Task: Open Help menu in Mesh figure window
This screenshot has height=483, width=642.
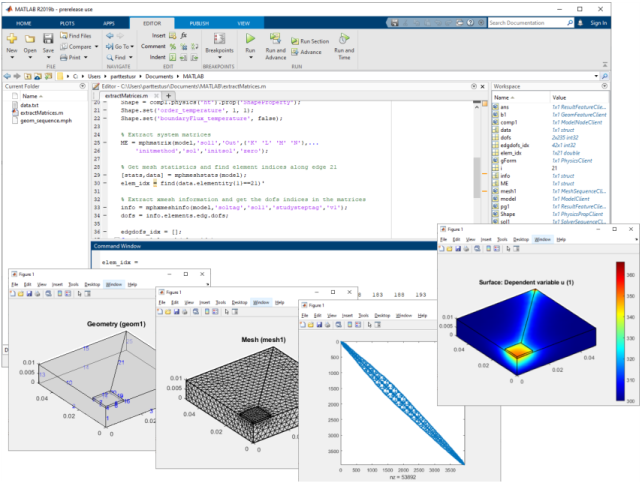Action: 280,302
